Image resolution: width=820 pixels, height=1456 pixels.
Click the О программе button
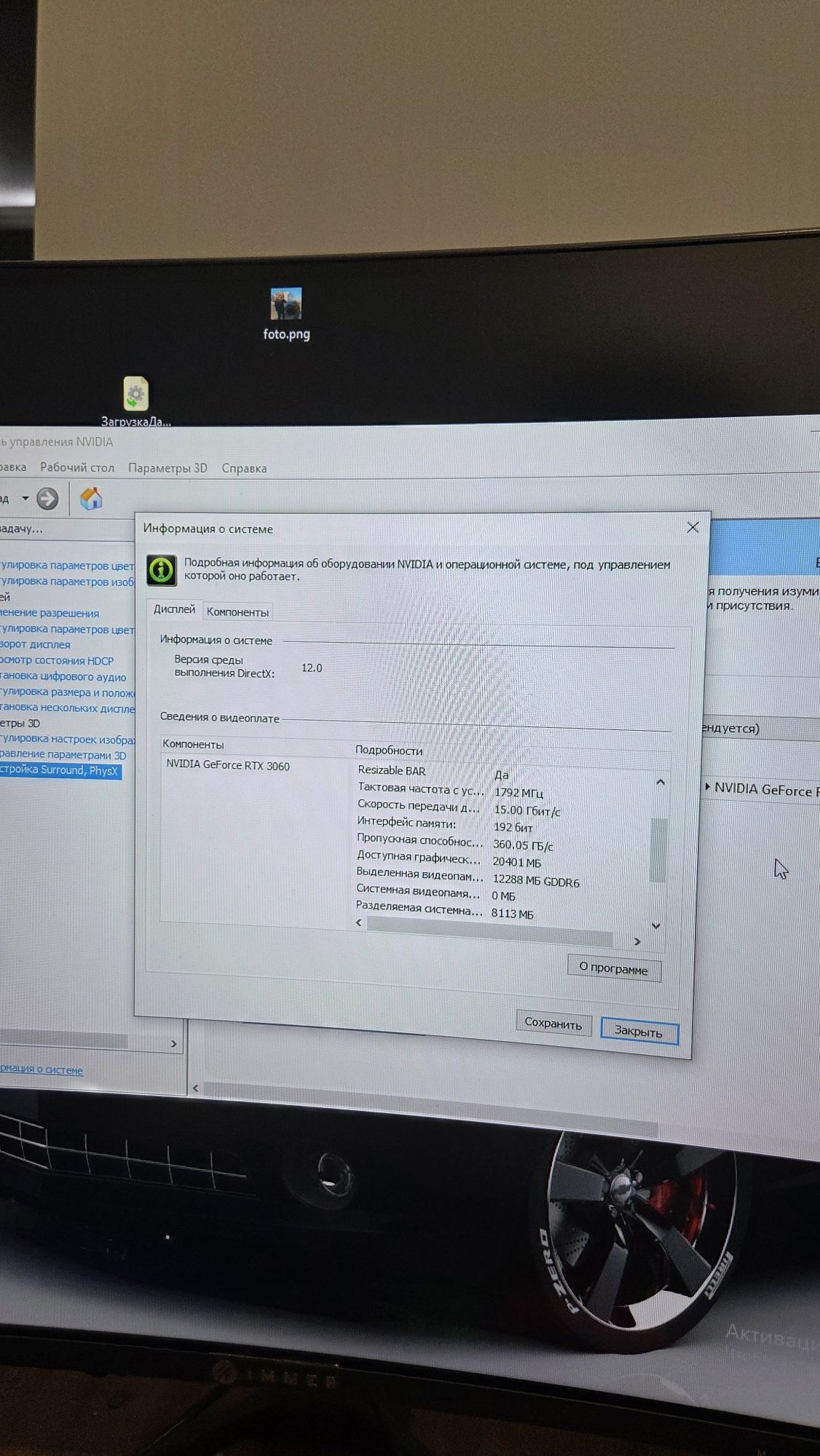(614, 969)
